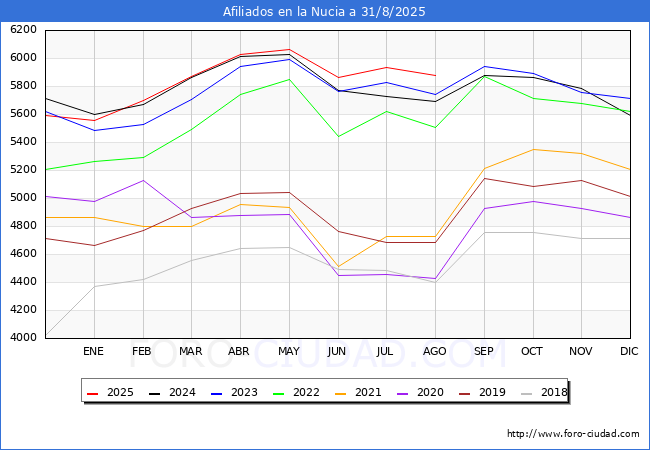Screen dimensions: 650x450
Task: Click the MAY month axis label
Action: click(x=289, y=351)
